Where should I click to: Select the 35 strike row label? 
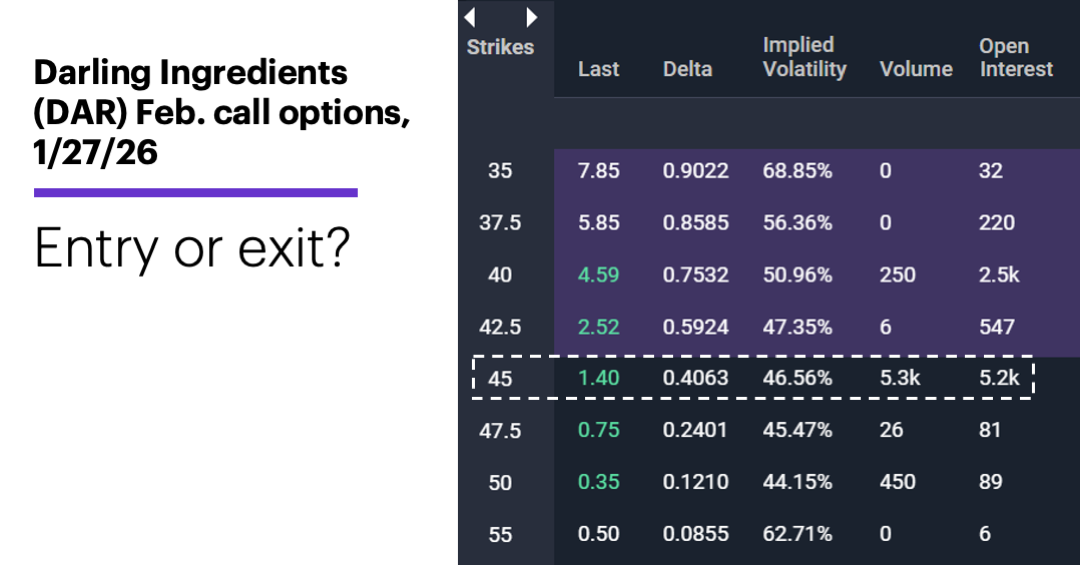tap(500, 171)
